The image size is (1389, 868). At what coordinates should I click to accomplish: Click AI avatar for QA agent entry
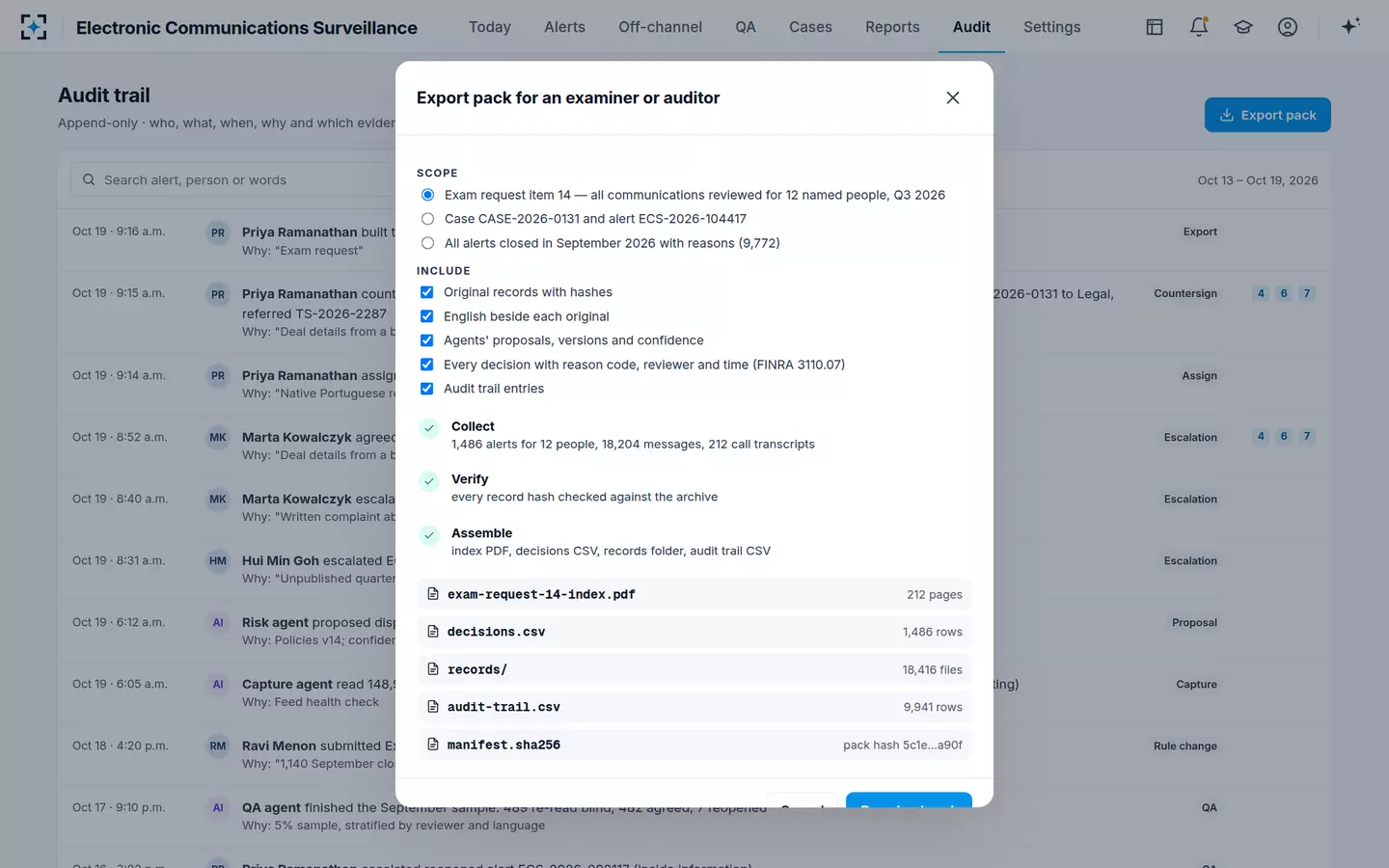coord(218,808)
